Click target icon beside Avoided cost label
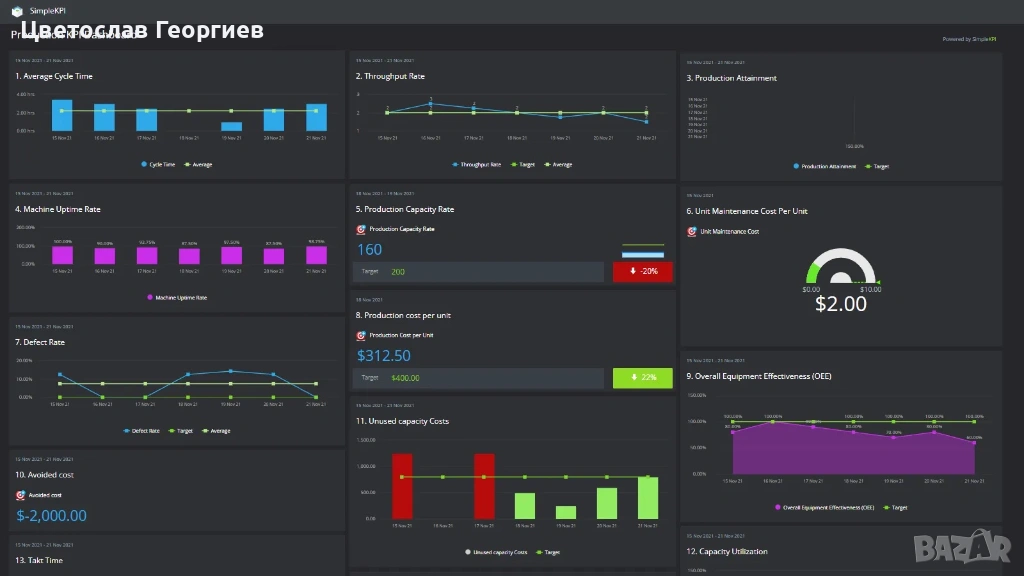 click(x=21, y=495)
